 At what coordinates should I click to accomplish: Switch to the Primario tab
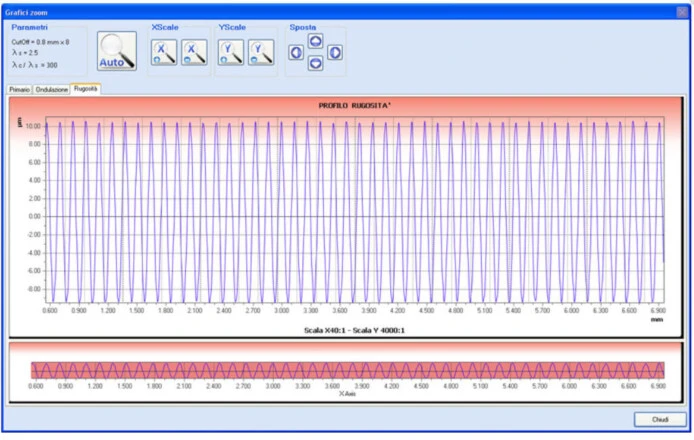(20, 89)
